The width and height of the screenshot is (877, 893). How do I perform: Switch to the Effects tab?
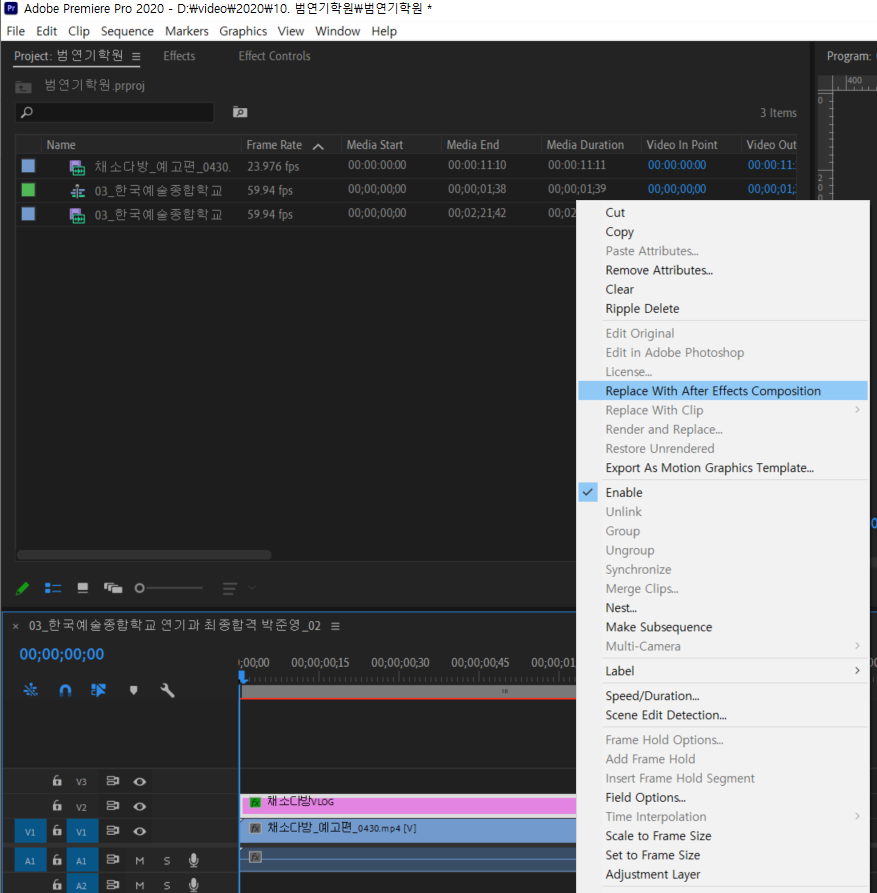(179, 56)
